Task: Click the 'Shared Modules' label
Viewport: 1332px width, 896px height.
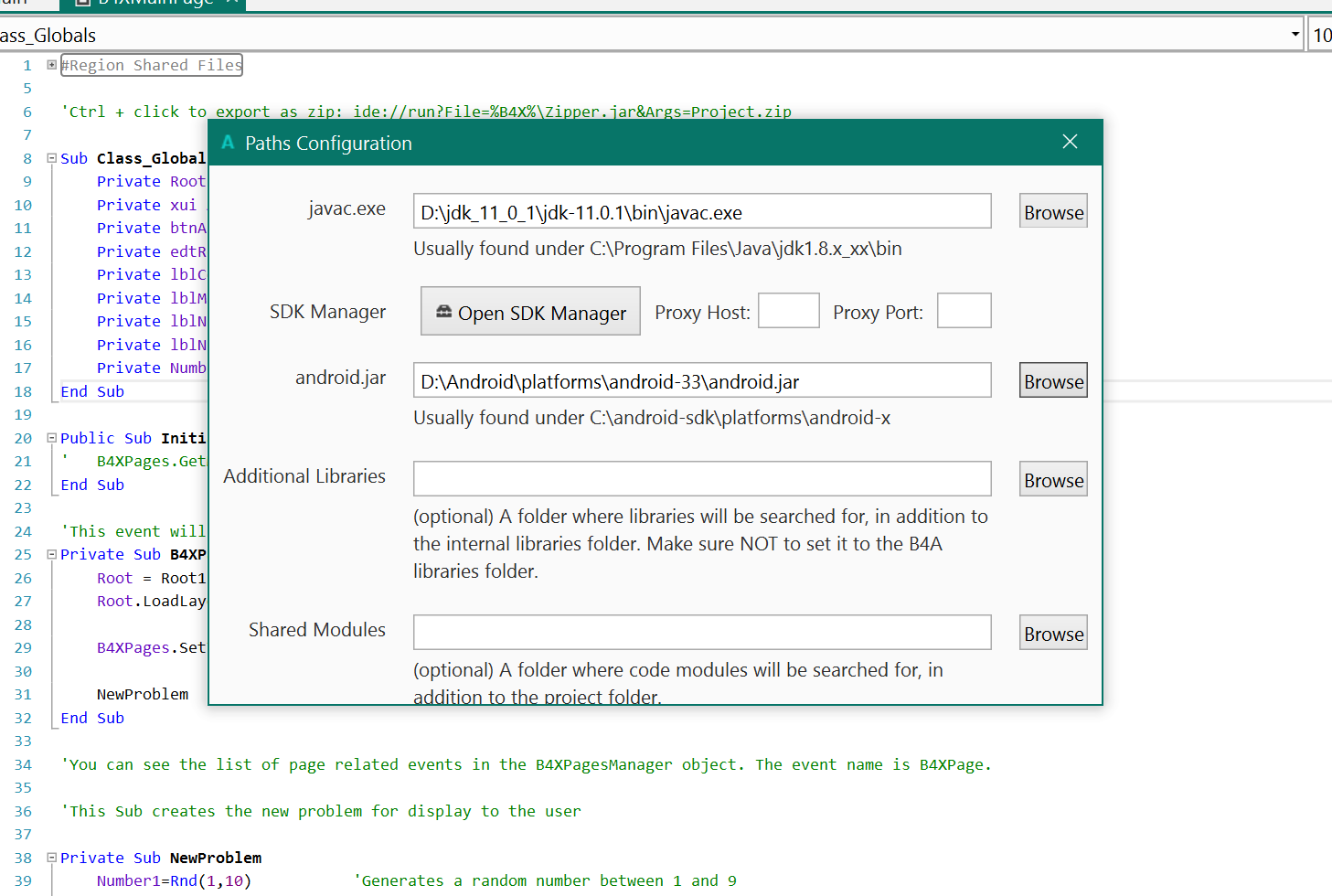Action: 317,629
